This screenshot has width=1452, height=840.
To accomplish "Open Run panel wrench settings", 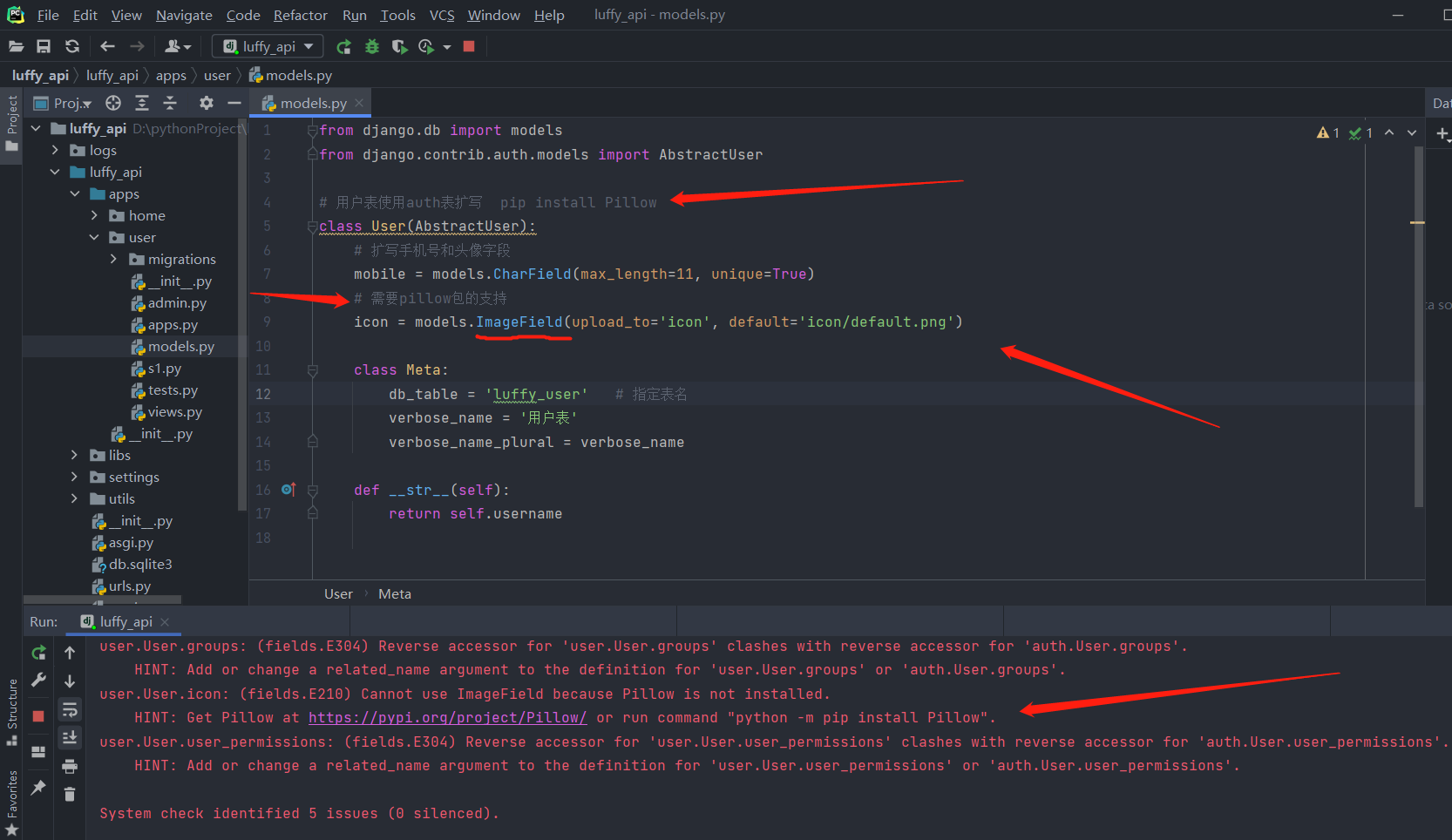I will point(38,681).
